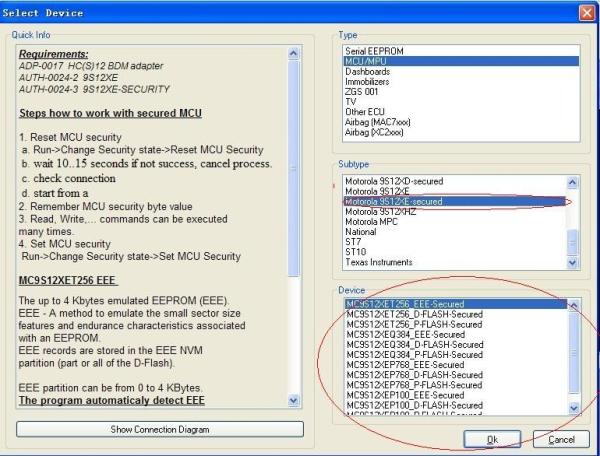Select MC9S12XET256_P-FLASH-Secured device
The width and height of the screenshot is (600, 456).
click(x=455, y=324)
